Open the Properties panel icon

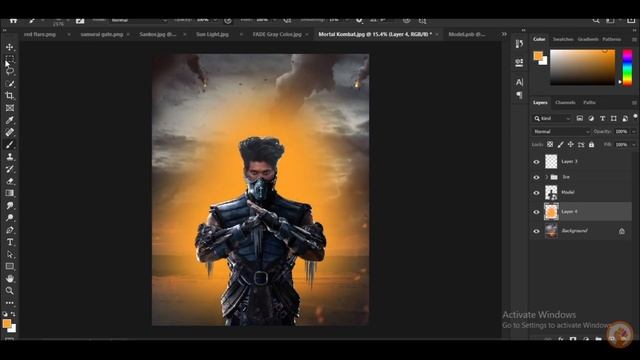click(x=519, y=62)
